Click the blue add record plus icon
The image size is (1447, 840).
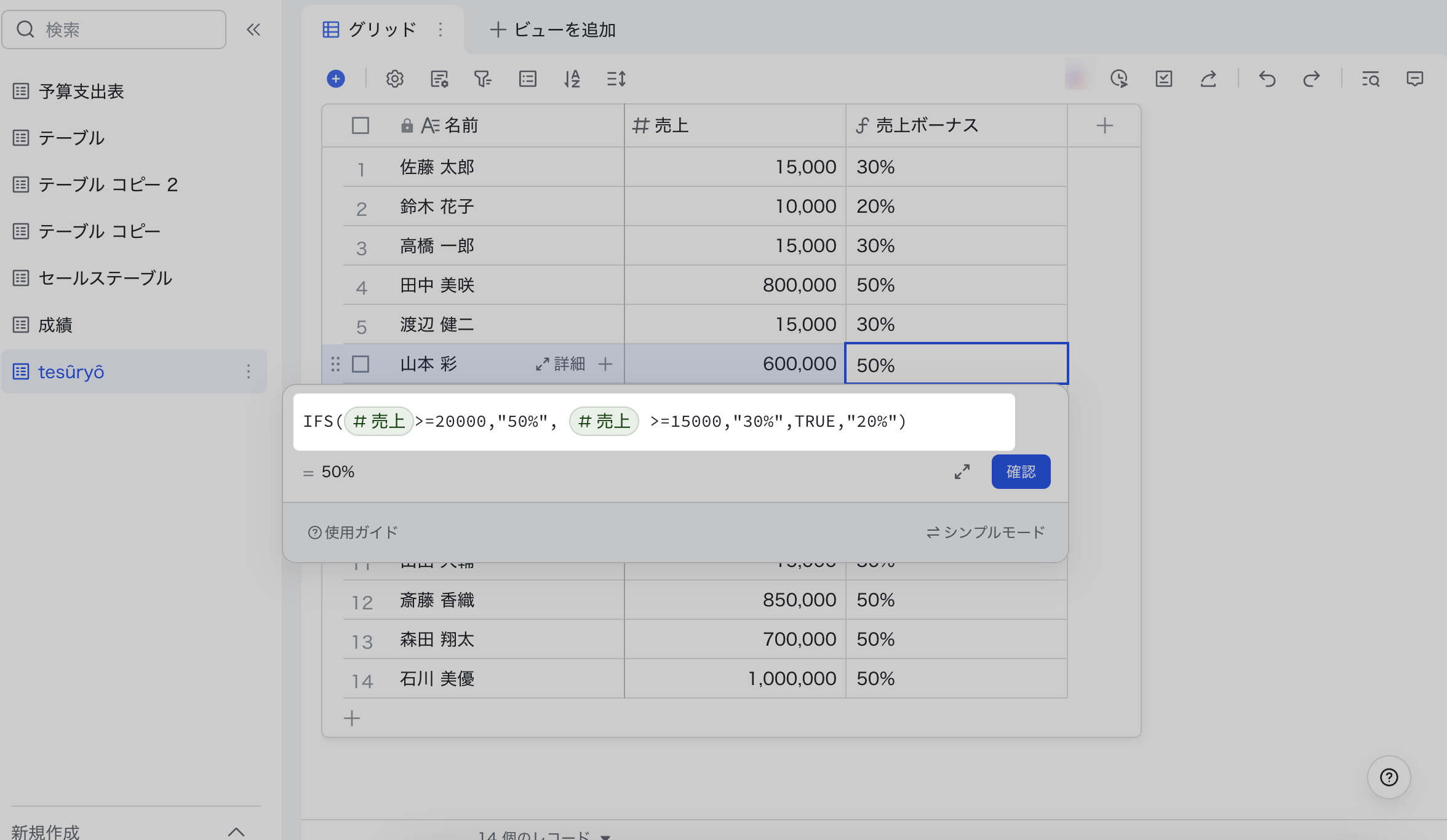[336, 79]
